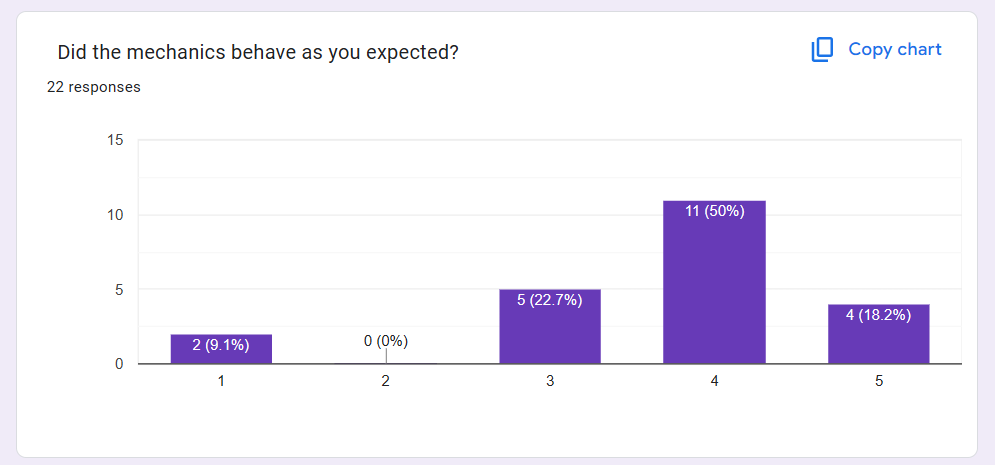Click the 4 (18.2%) data label
The image size is (995, 465).
(878, 315)
